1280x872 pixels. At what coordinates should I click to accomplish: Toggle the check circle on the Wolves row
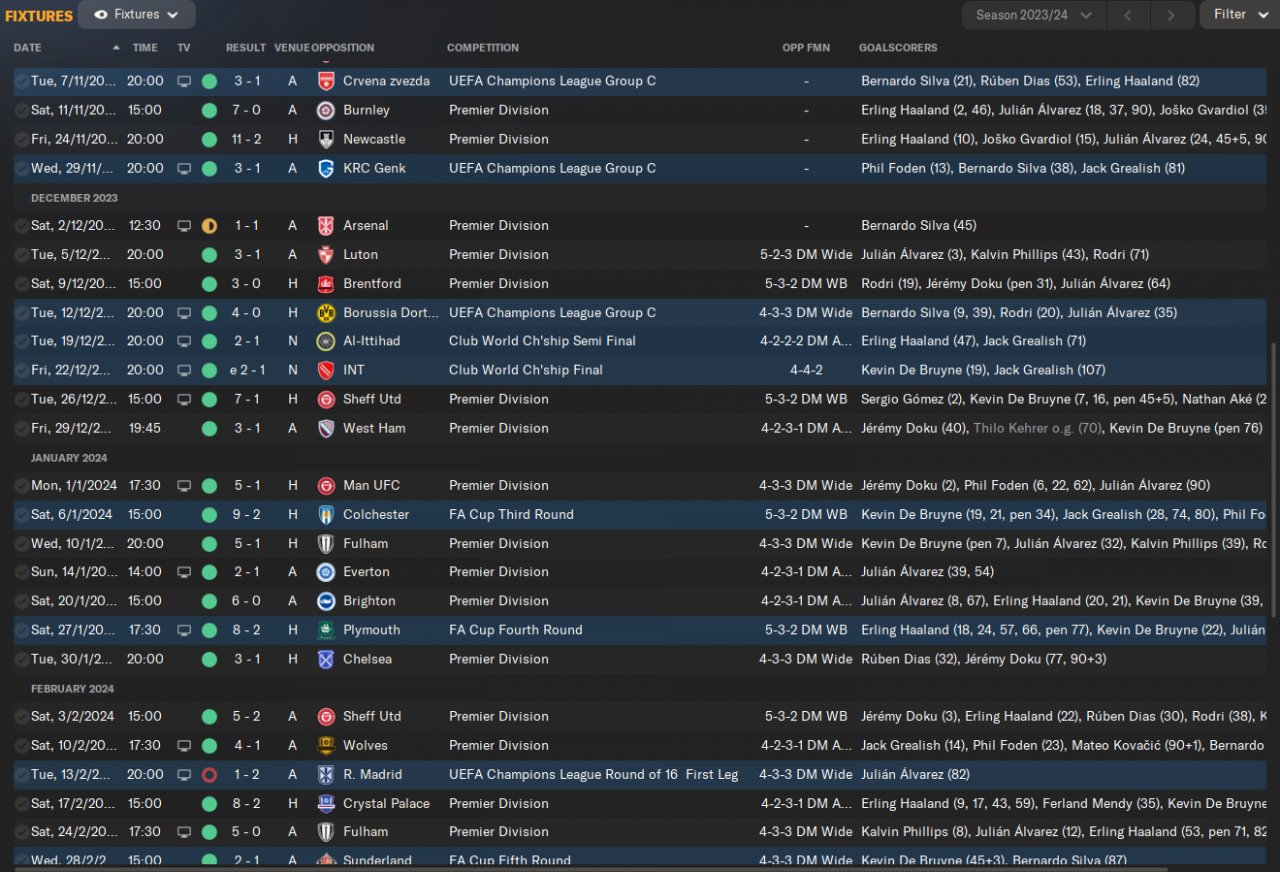[x=22, y=746]
